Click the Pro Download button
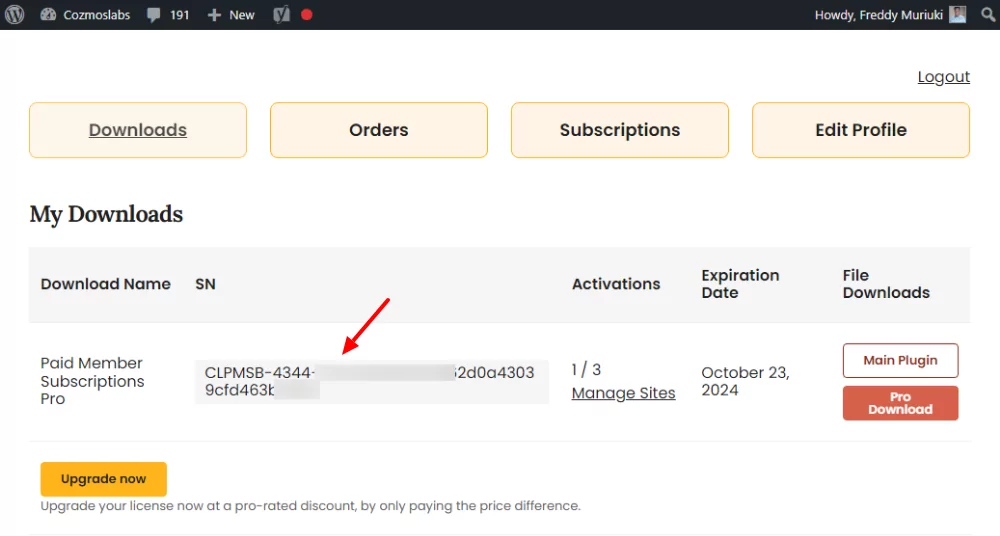The image size is (1000, 536). [x=900, y=403]
